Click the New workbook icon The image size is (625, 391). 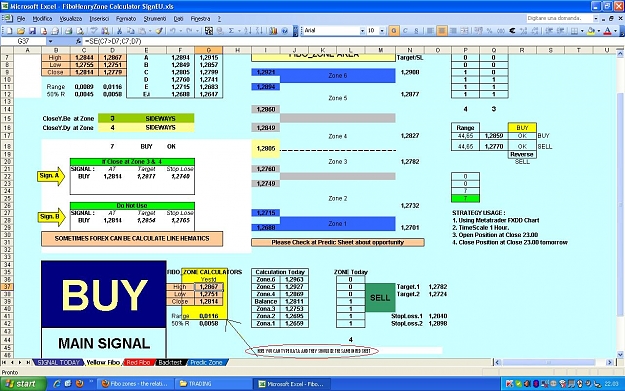9,31
